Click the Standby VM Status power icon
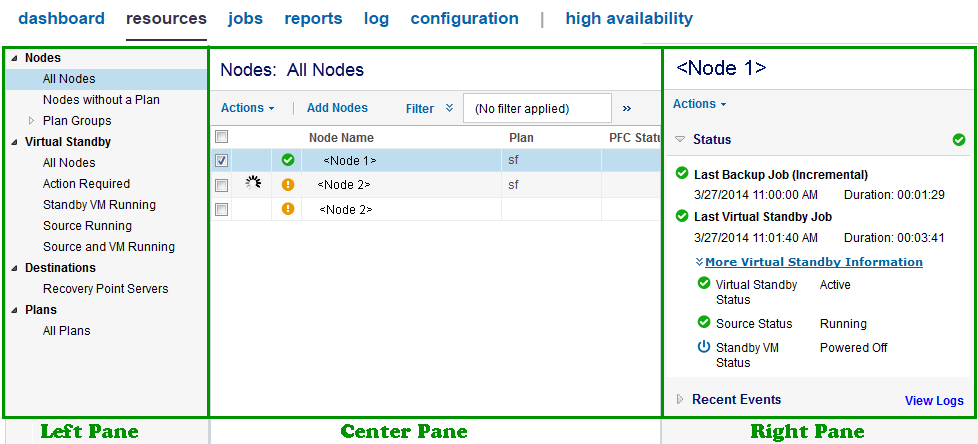This screenshot has width=978, height=444. click(x=703, y=347)
